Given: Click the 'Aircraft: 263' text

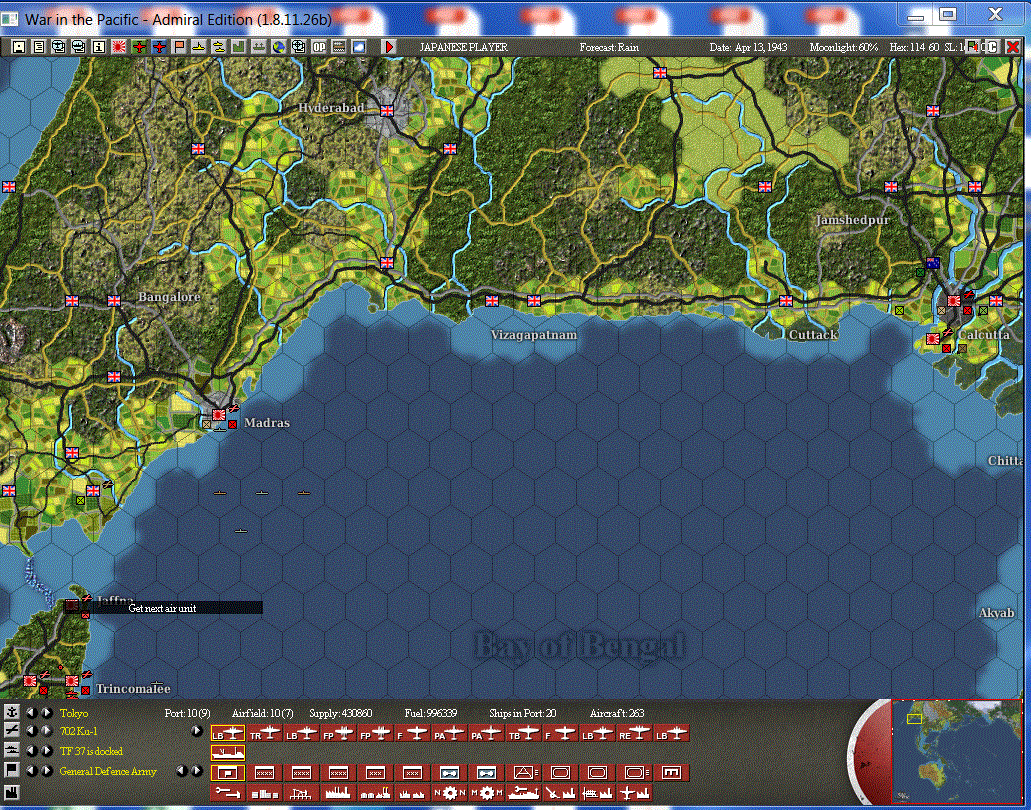Looking at the screenshot, I should click(x=617, y=713).
